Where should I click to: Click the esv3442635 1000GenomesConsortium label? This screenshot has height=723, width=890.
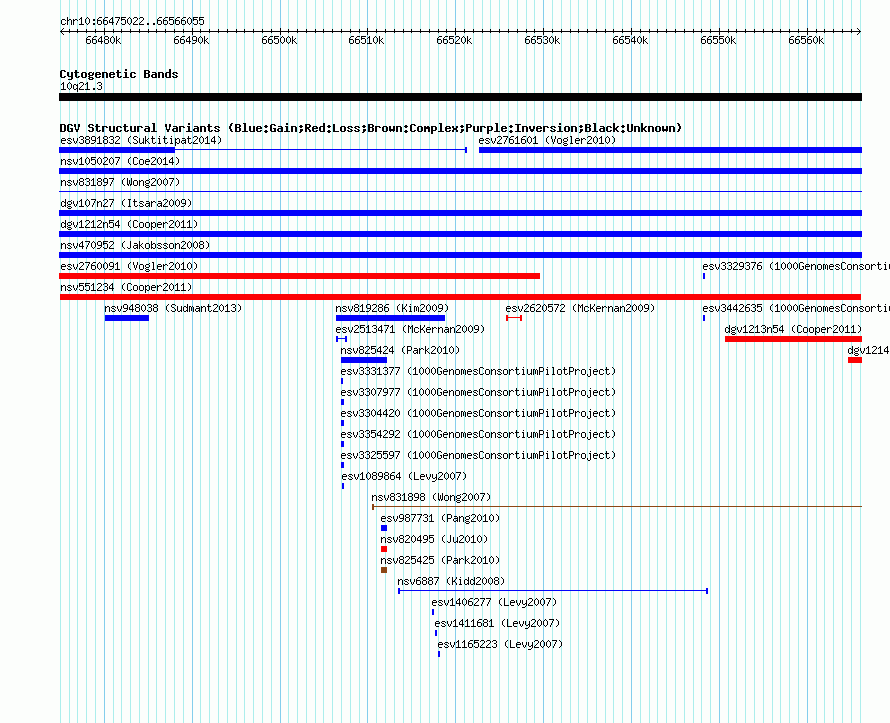pos(796,308)
